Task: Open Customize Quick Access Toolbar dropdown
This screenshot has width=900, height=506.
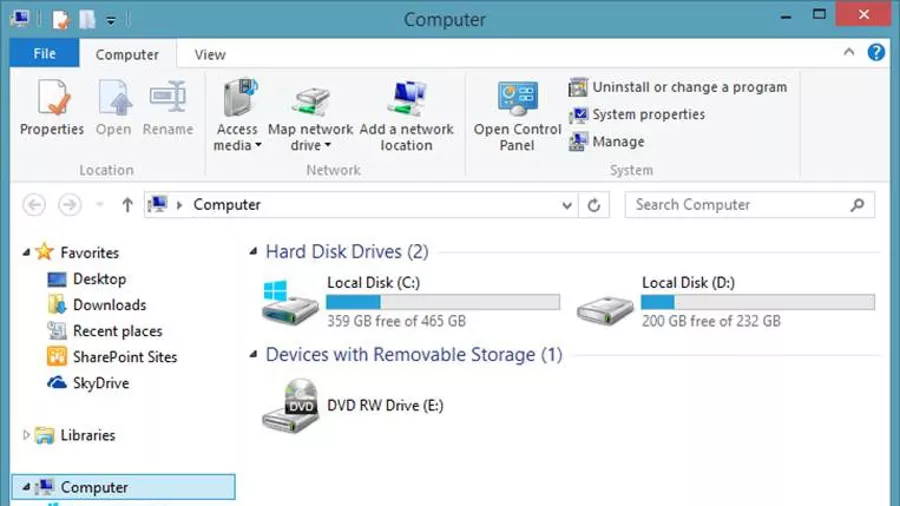Action: pos(111,21)
